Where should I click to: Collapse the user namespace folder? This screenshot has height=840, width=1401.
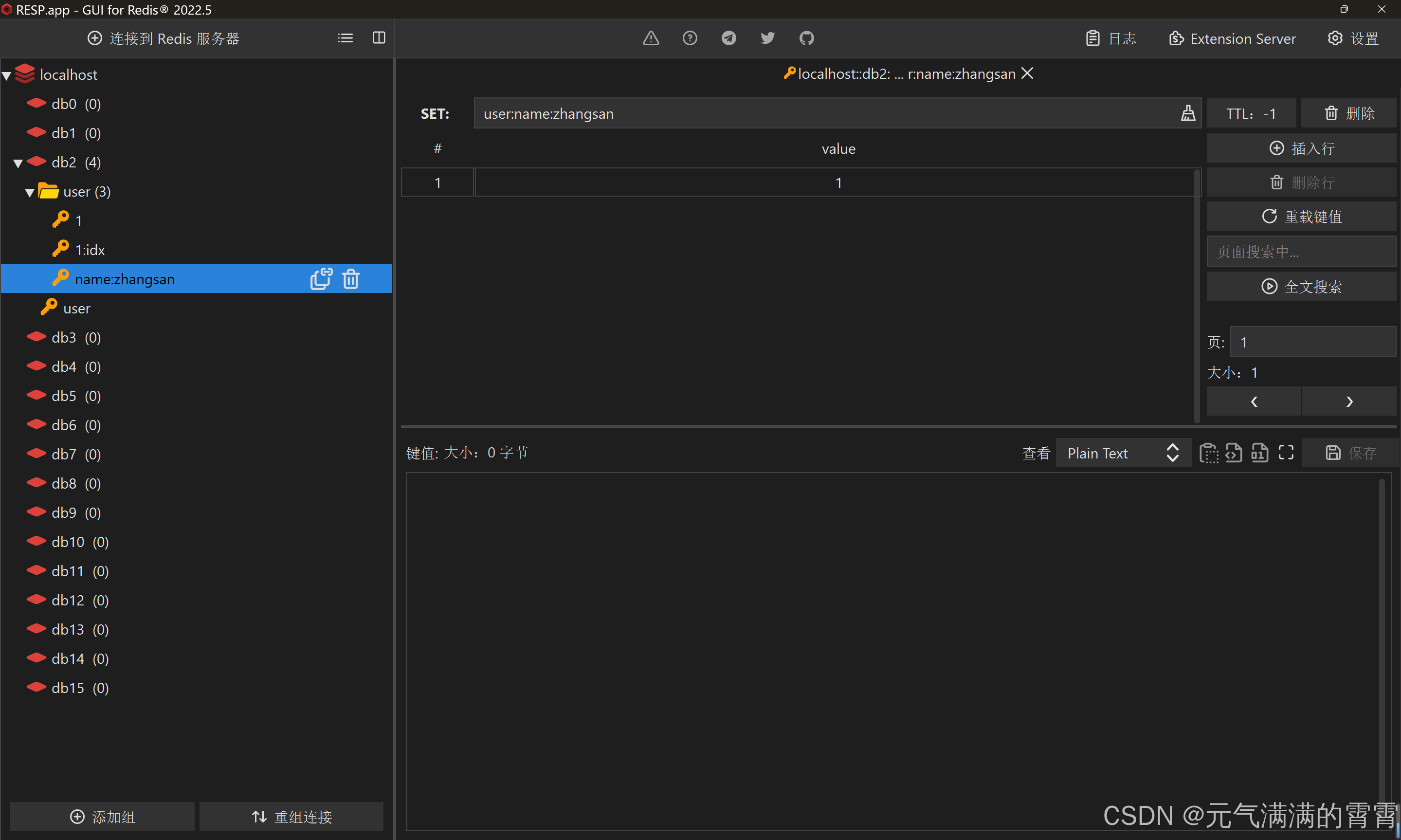[30, 193]
